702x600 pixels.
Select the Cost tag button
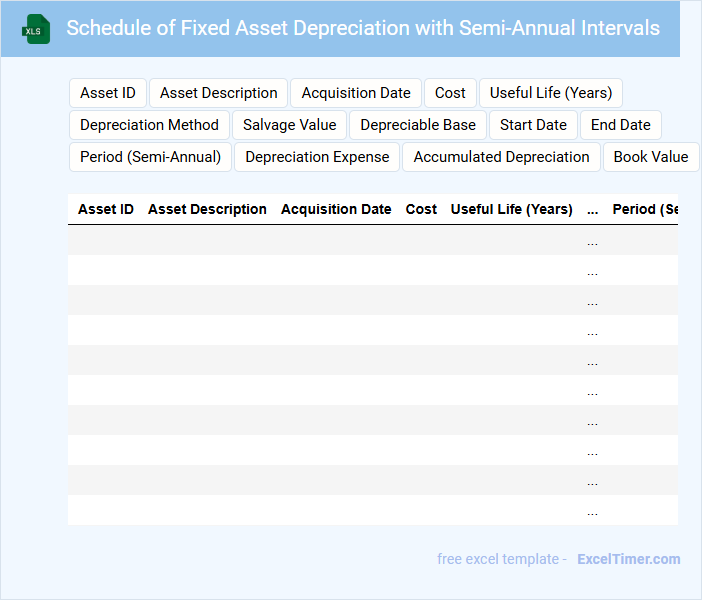point(450,93)
